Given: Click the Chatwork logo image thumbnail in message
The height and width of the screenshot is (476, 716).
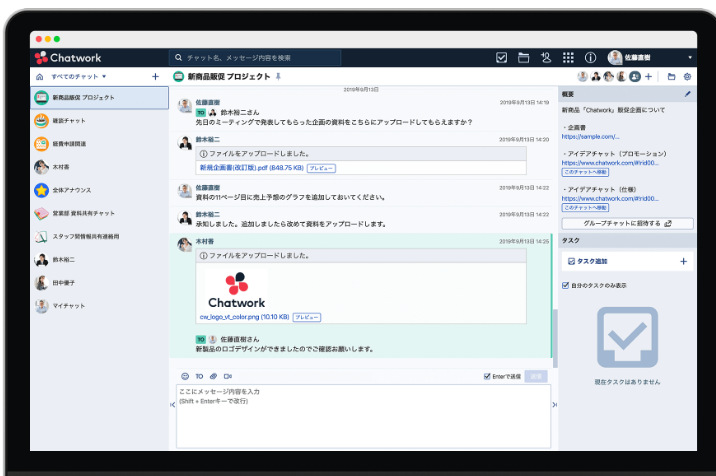Looking at the screenshot, I should pyautogui.click(x=237, y=290).
